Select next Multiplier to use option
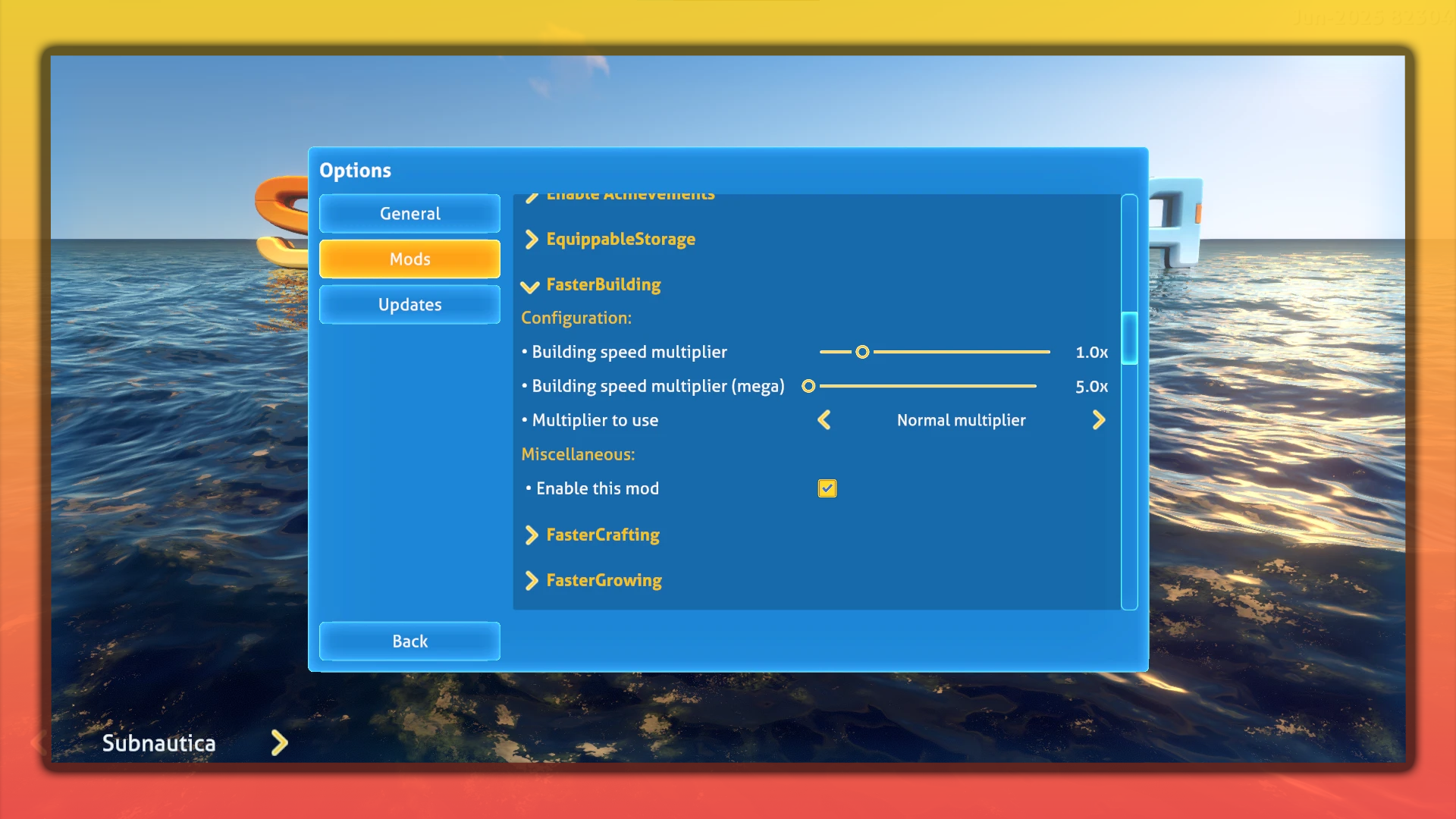Image resolution: width=1456 pixels, height=819 pixels. (1099, 420)
